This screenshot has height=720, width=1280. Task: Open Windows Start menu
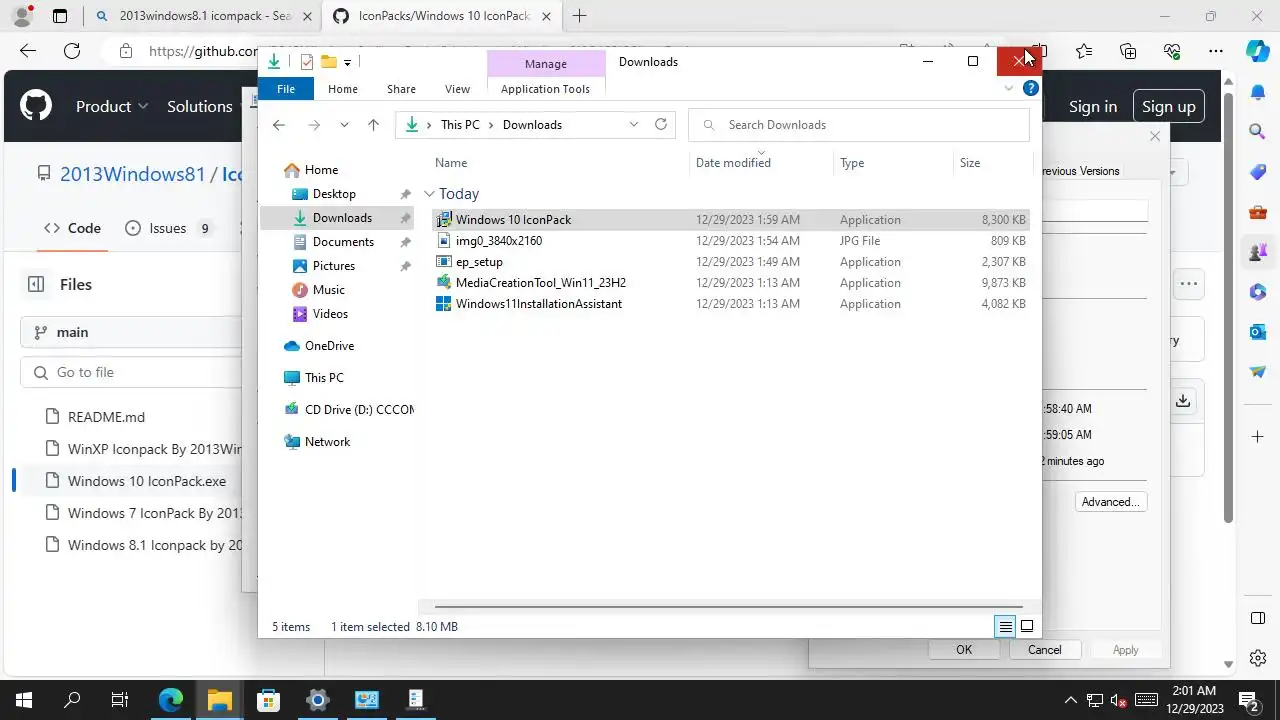[24, 700]
